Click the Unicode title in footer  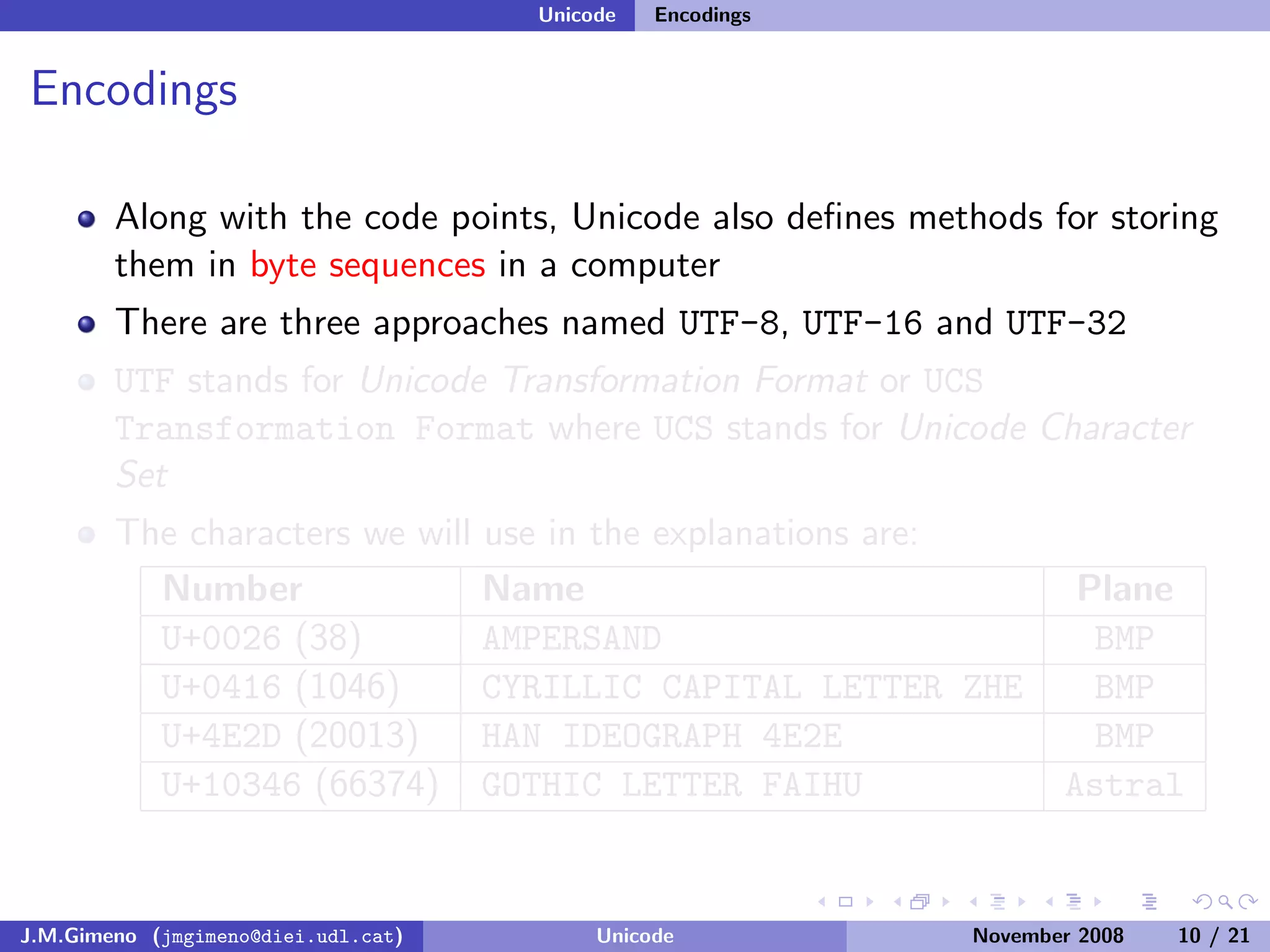(635, 936)
